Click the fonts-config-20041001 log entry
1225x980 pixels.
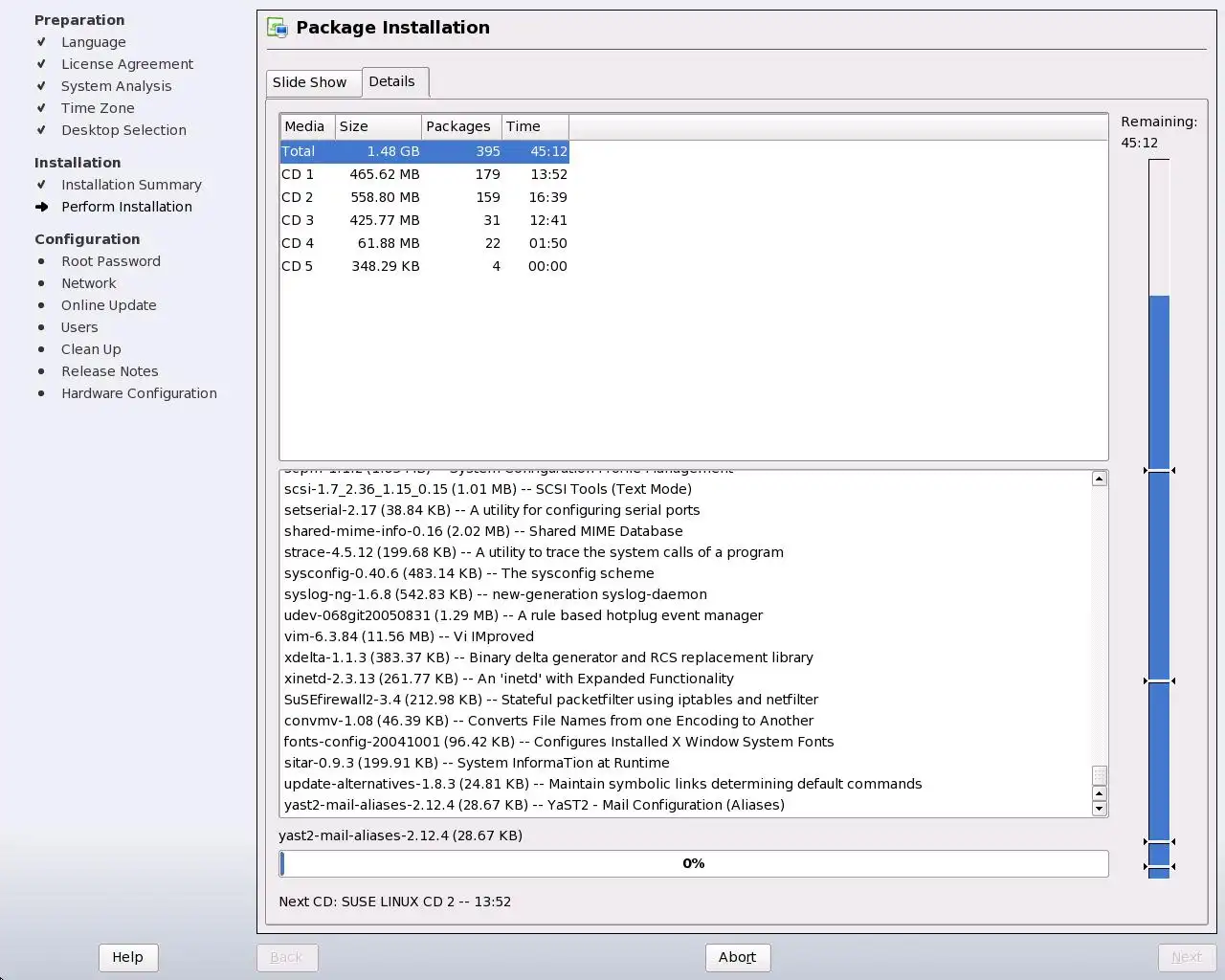coord(559,742)
